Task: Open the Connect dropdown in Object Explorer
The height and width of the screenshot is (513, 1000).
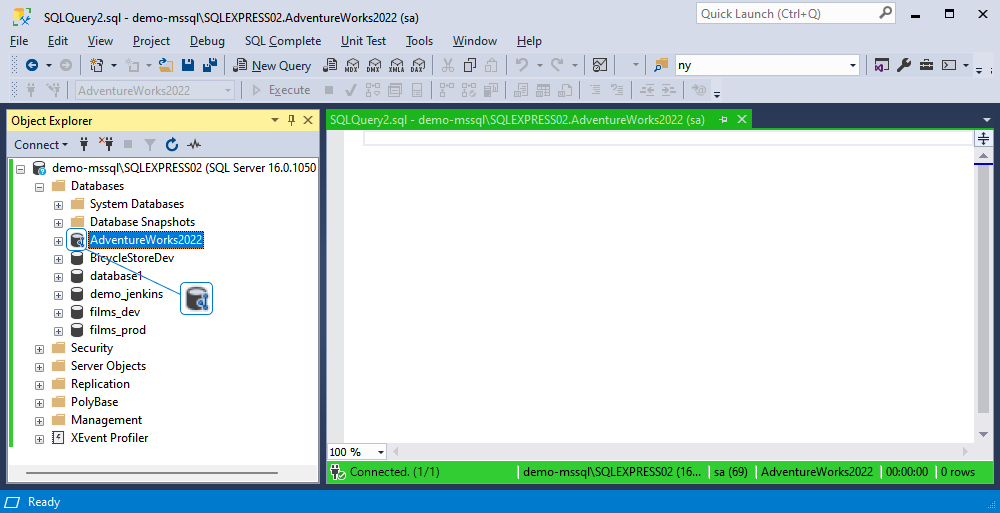Action: (x=41, y=145)
